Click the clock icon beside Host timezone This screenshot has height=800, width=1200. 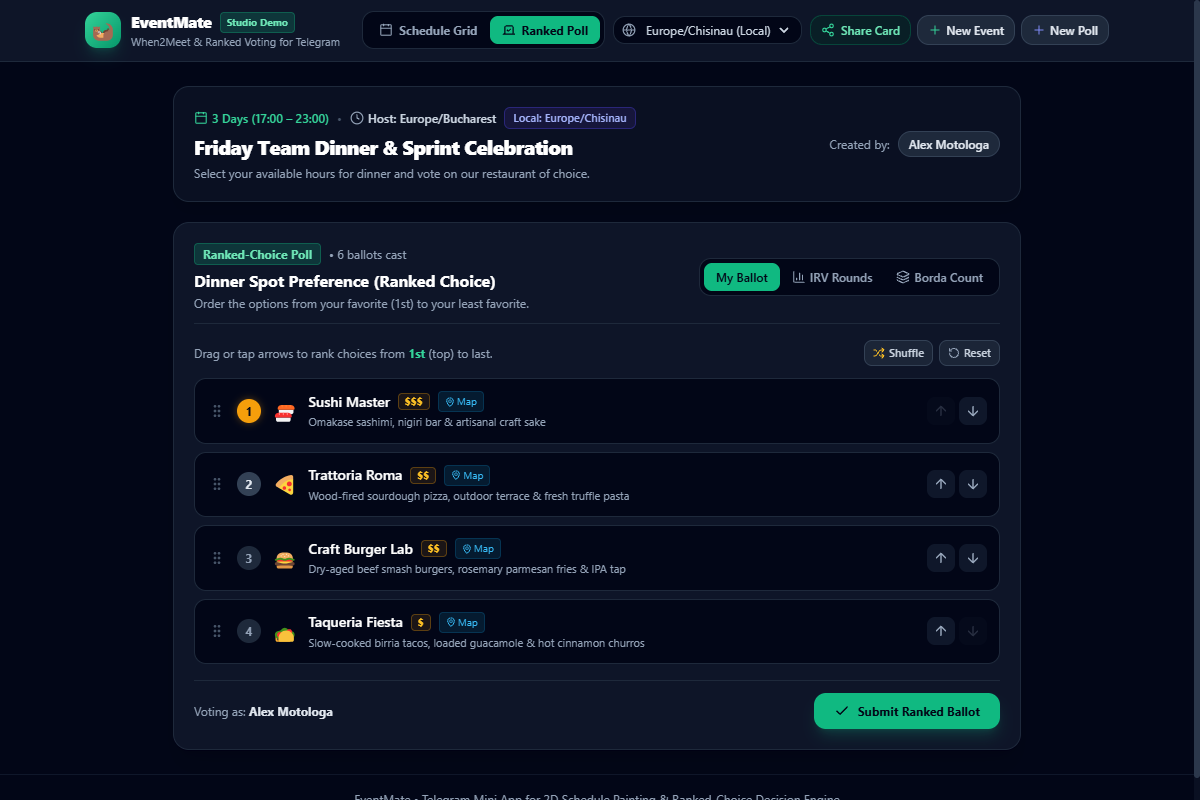point(357,118)
